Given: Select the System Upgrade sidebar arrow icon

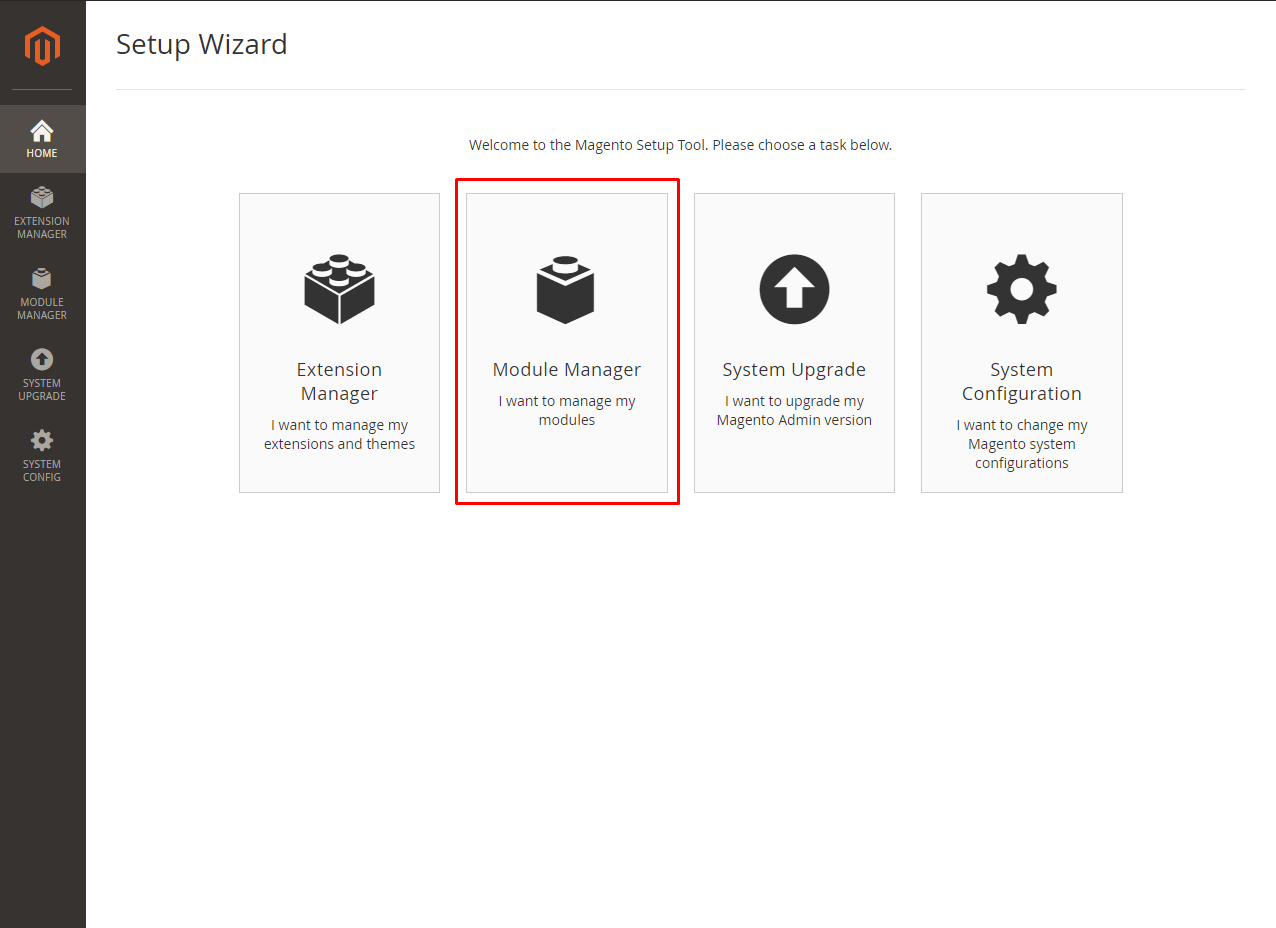Looking at the screenshot, I should click(42, 359).
